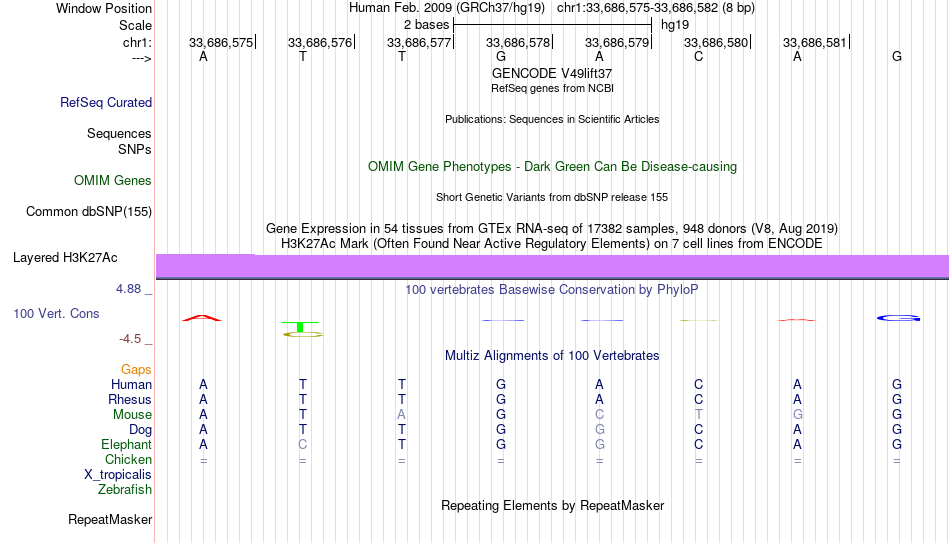Click the faded T in the Mouse row

699,415
